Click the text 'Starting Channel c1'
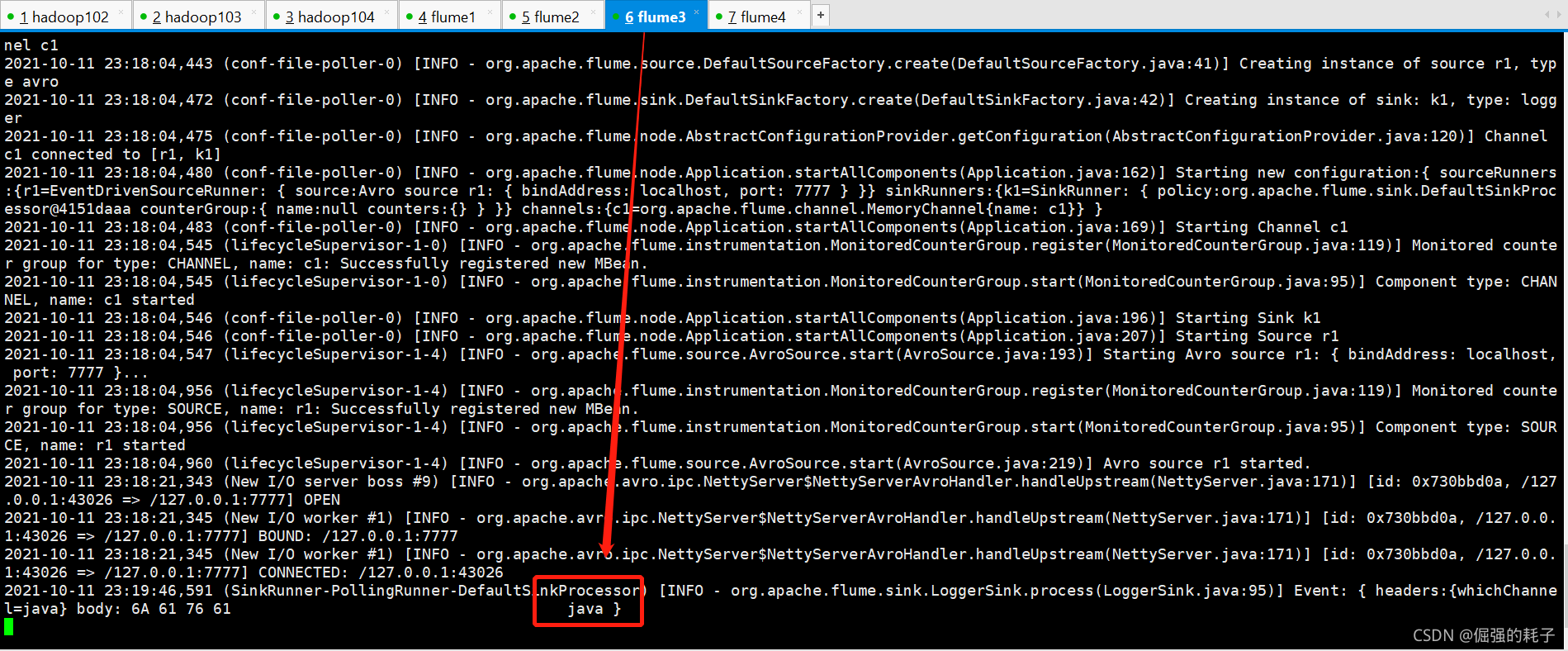This screenshot has height=651, width=1568. [x=1262, y=227]
